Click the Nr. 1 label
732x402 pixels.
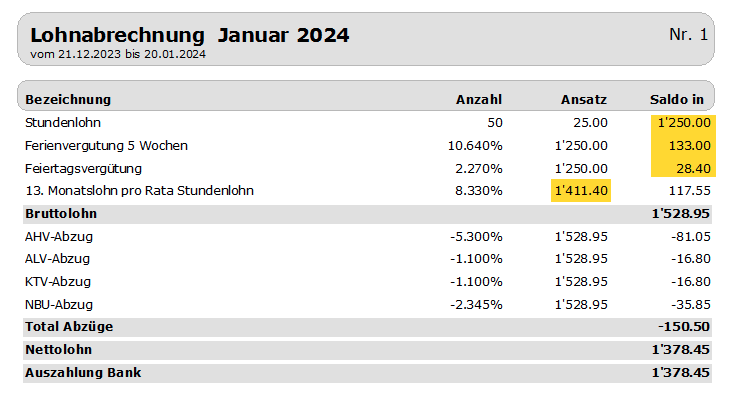pos(688,35)
